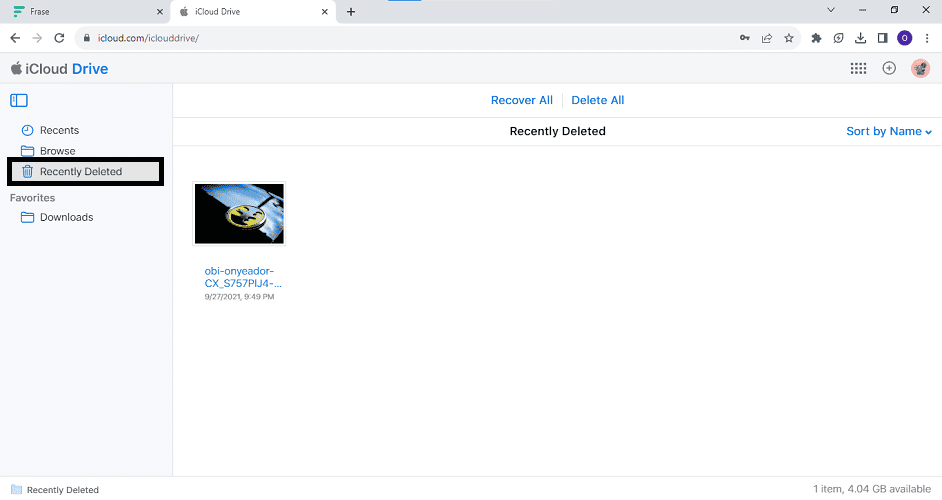
Task: Open the iCloud account avatar
Action: [920, 69]
